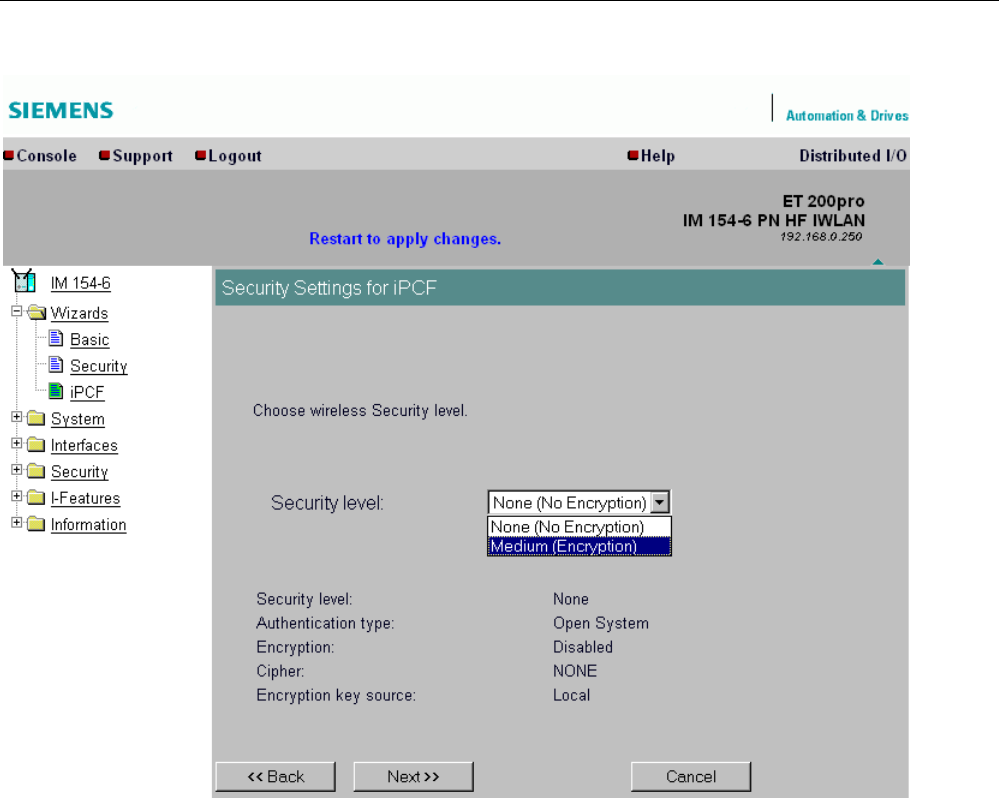Screen dimensions: 999x798
Task: Click the Security level dropdown arrow
Action: pyautogui.click(x=660, y=502)
